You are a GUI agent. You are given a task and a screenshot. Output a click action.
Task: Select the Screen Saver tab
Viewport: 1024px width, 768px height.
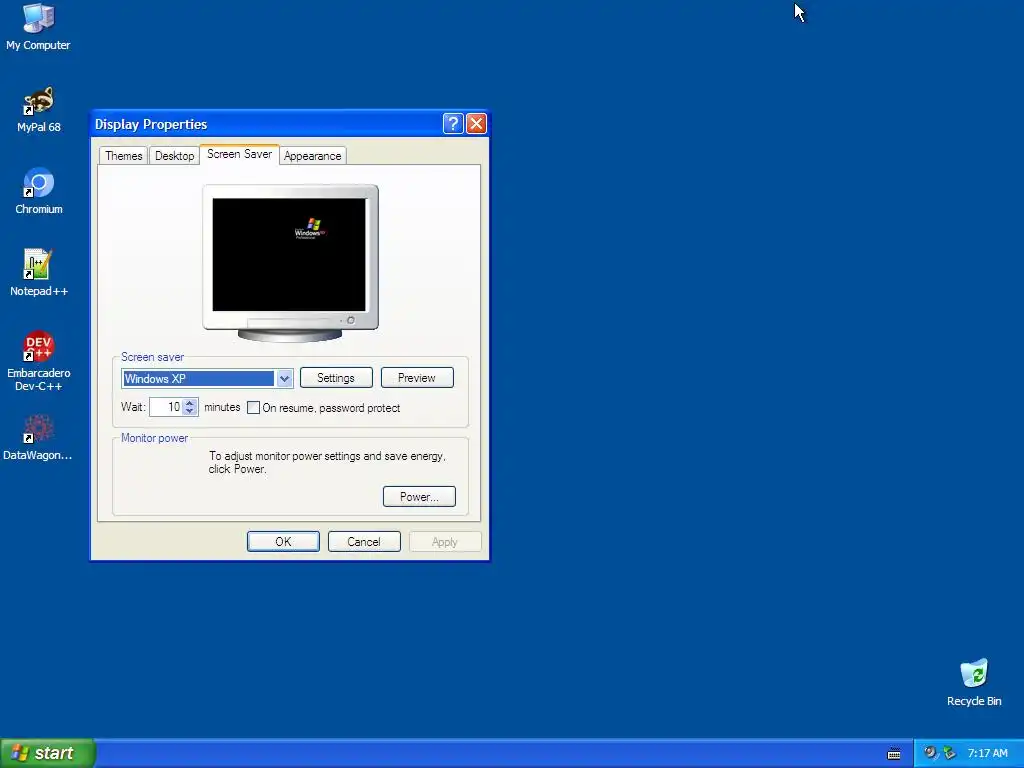tap(240, 154)
